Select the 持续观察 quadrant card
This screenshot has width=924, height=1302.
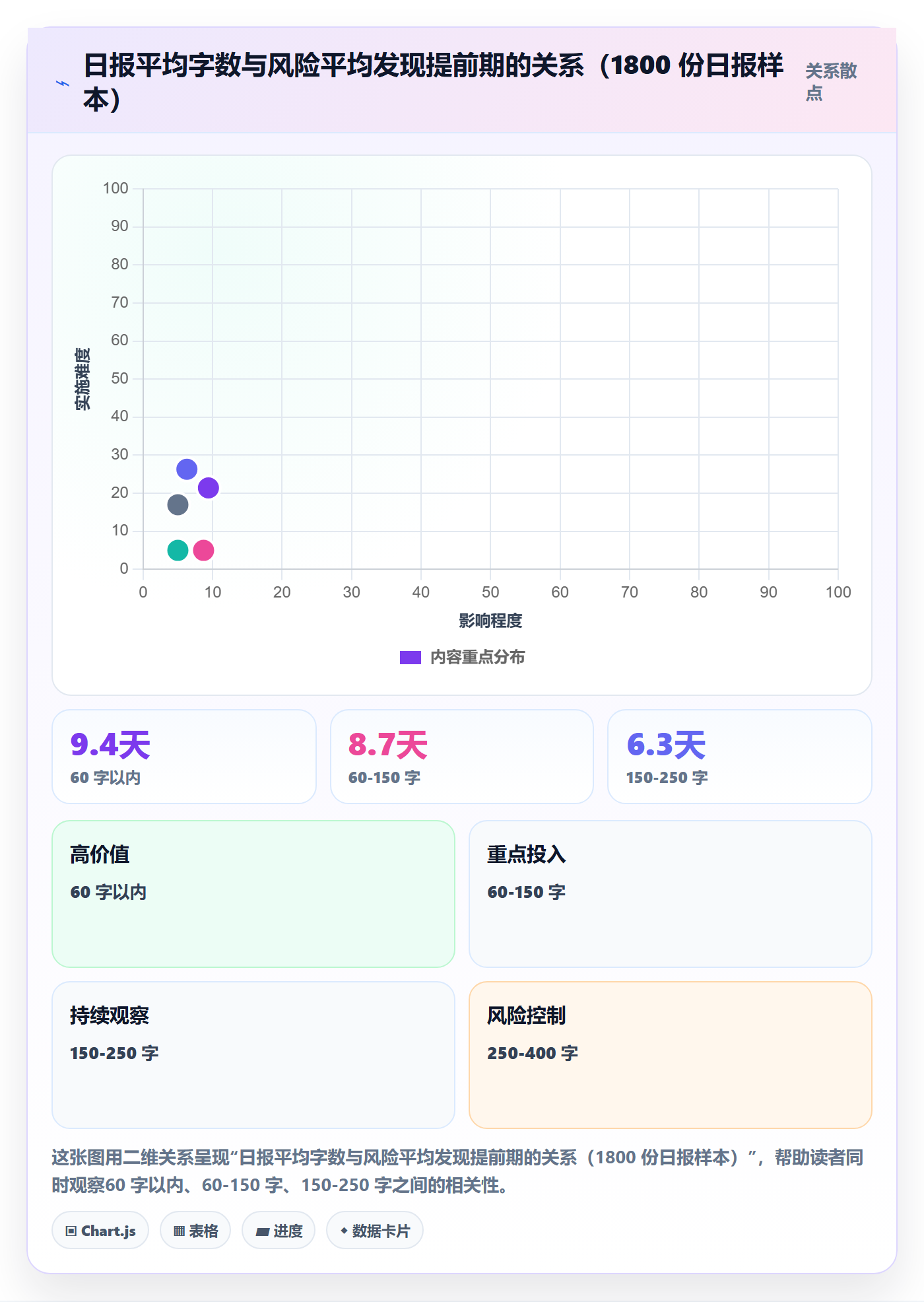(253, 1055)
